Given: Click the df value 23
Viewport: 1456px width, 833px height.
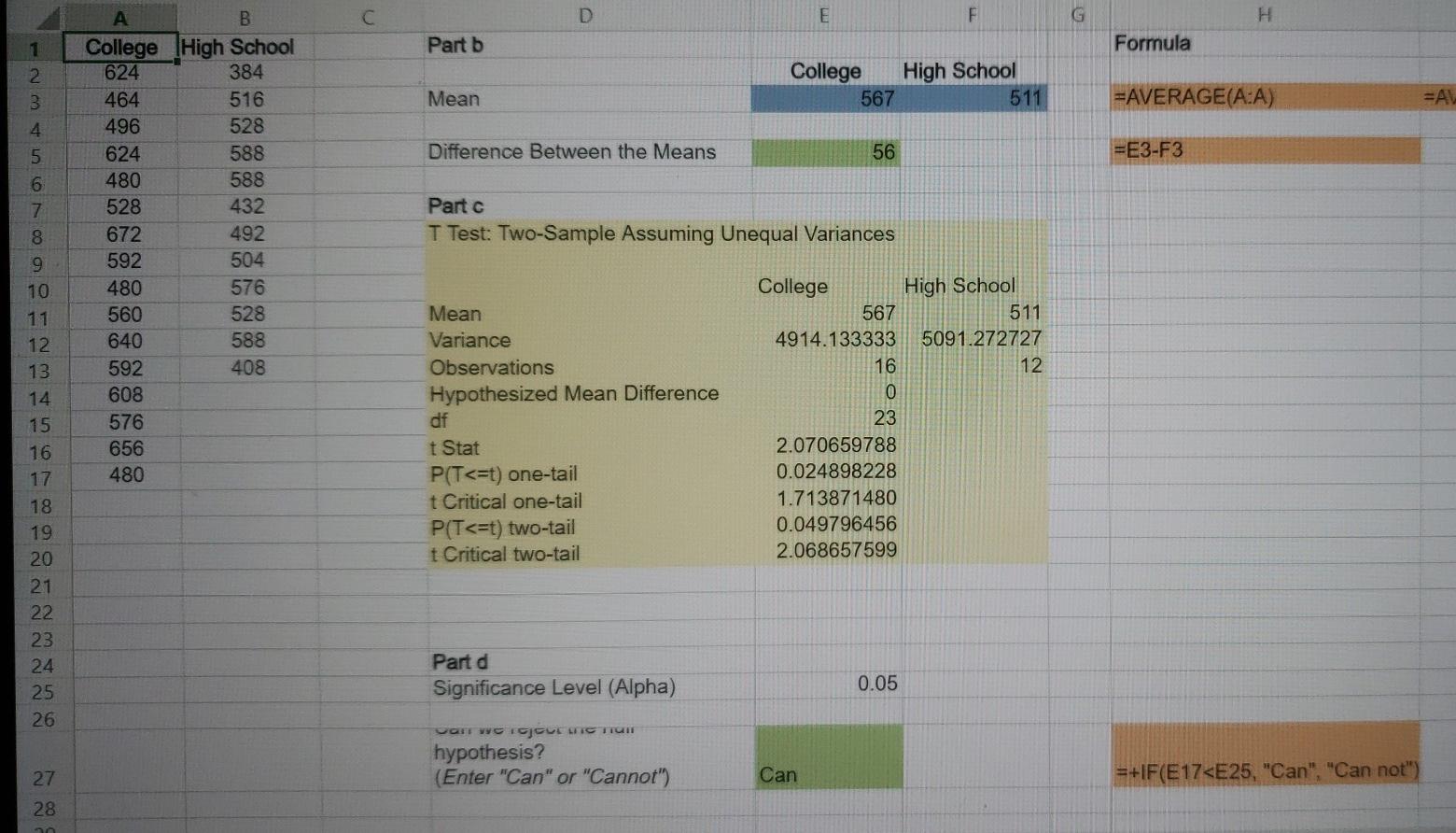Looking at the screenshot, I should click(x=885, y=418).
